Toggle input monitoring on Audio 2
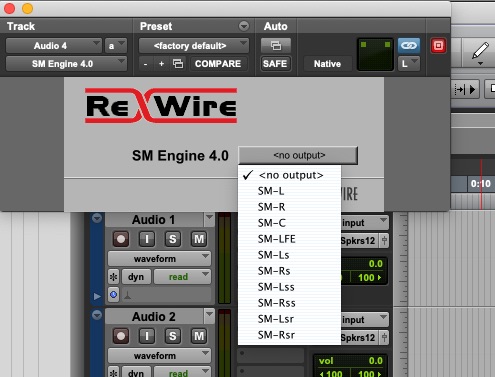The width and height of the screenshot is (495, 377). 147,336
